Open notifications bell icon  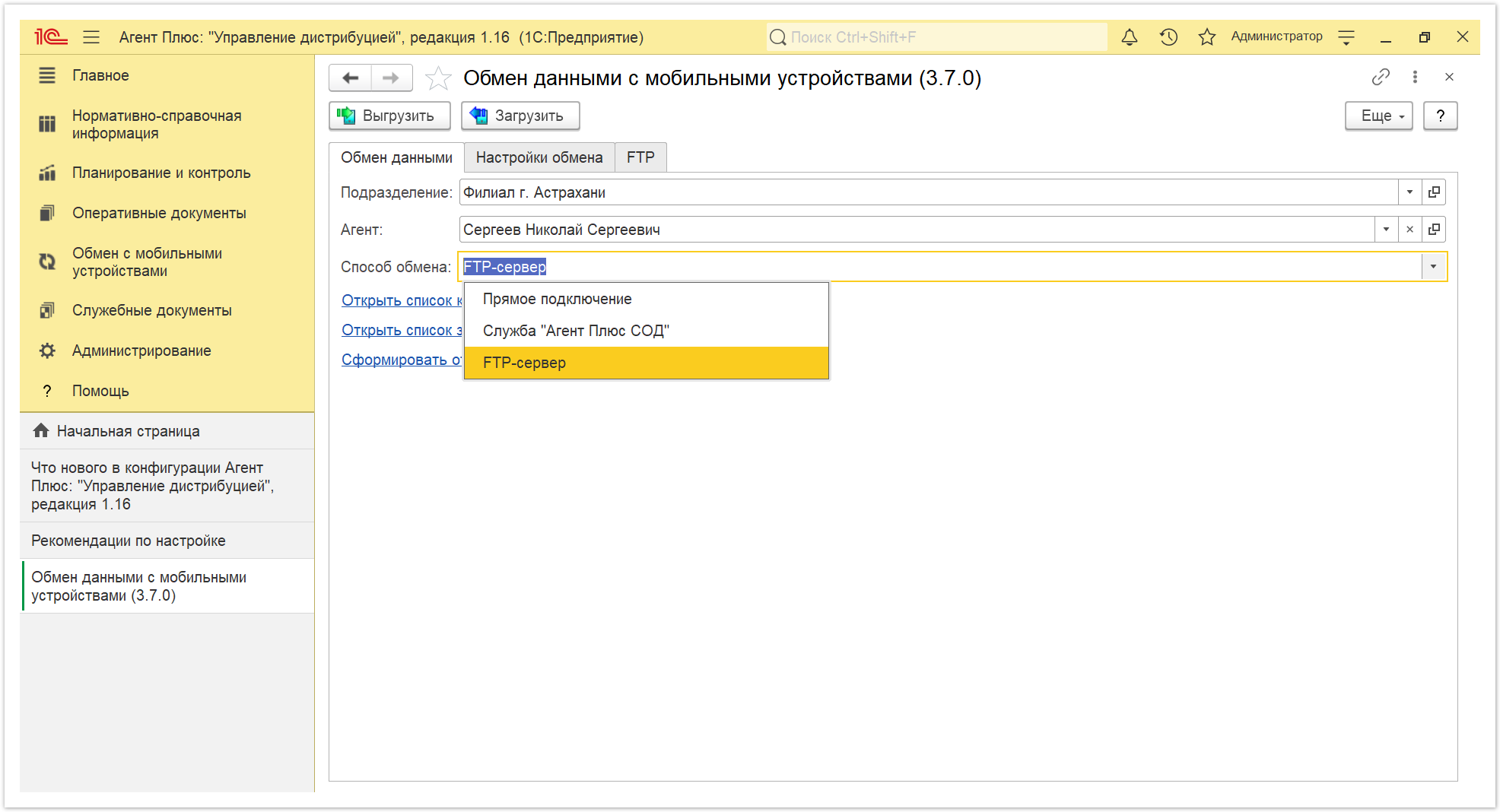[x=1130, y=36]
